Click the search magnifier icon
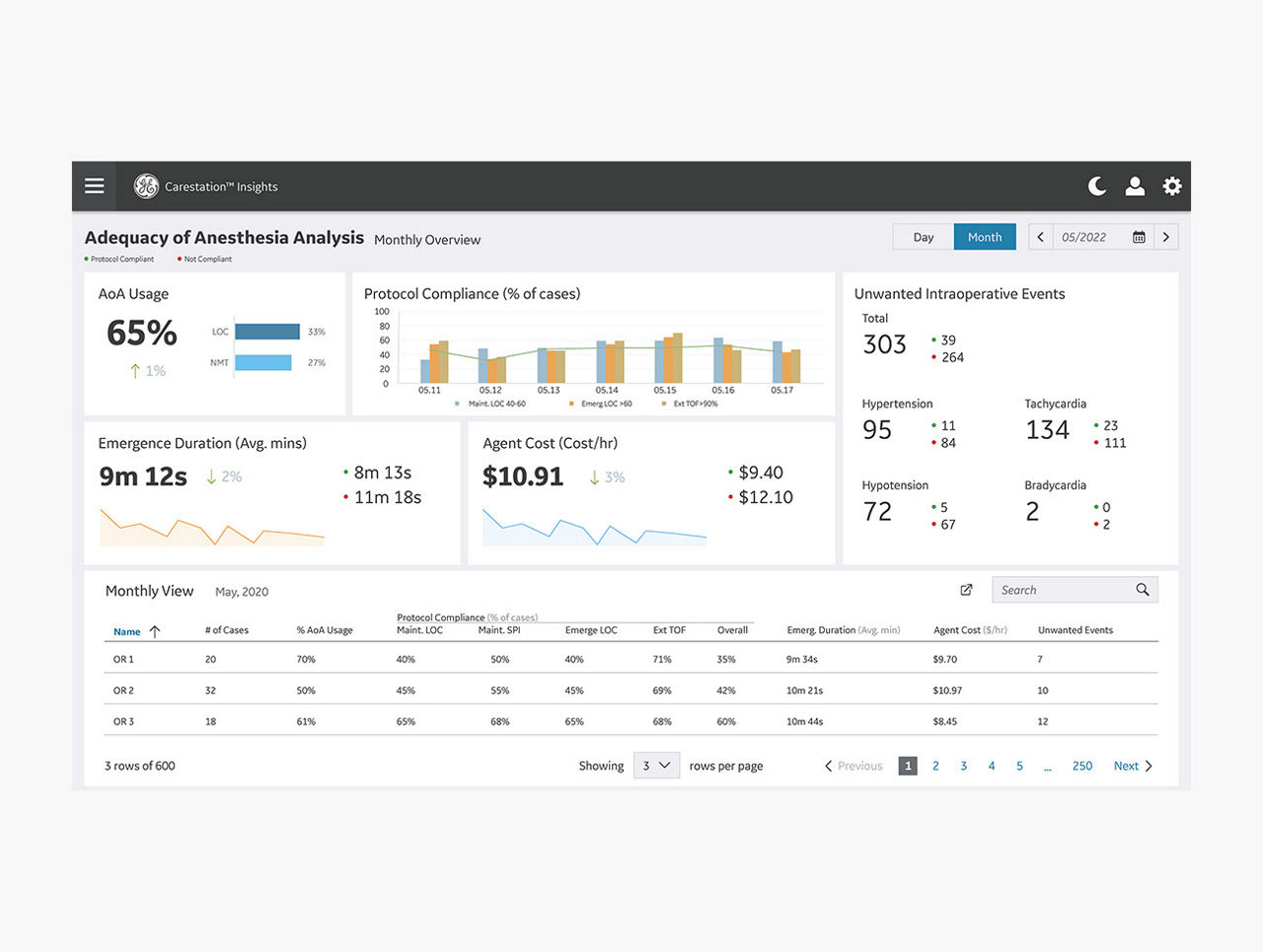This screenshot has width=1263, height=952. 1142,590
